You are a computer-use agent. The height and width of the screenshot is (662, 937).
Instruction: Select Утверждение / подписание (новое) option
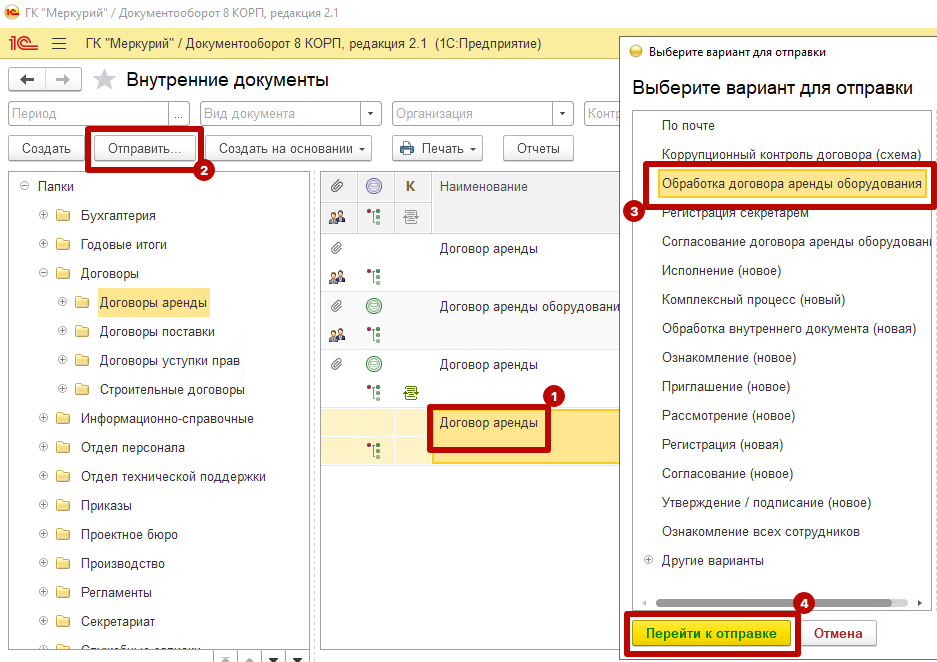766,502
